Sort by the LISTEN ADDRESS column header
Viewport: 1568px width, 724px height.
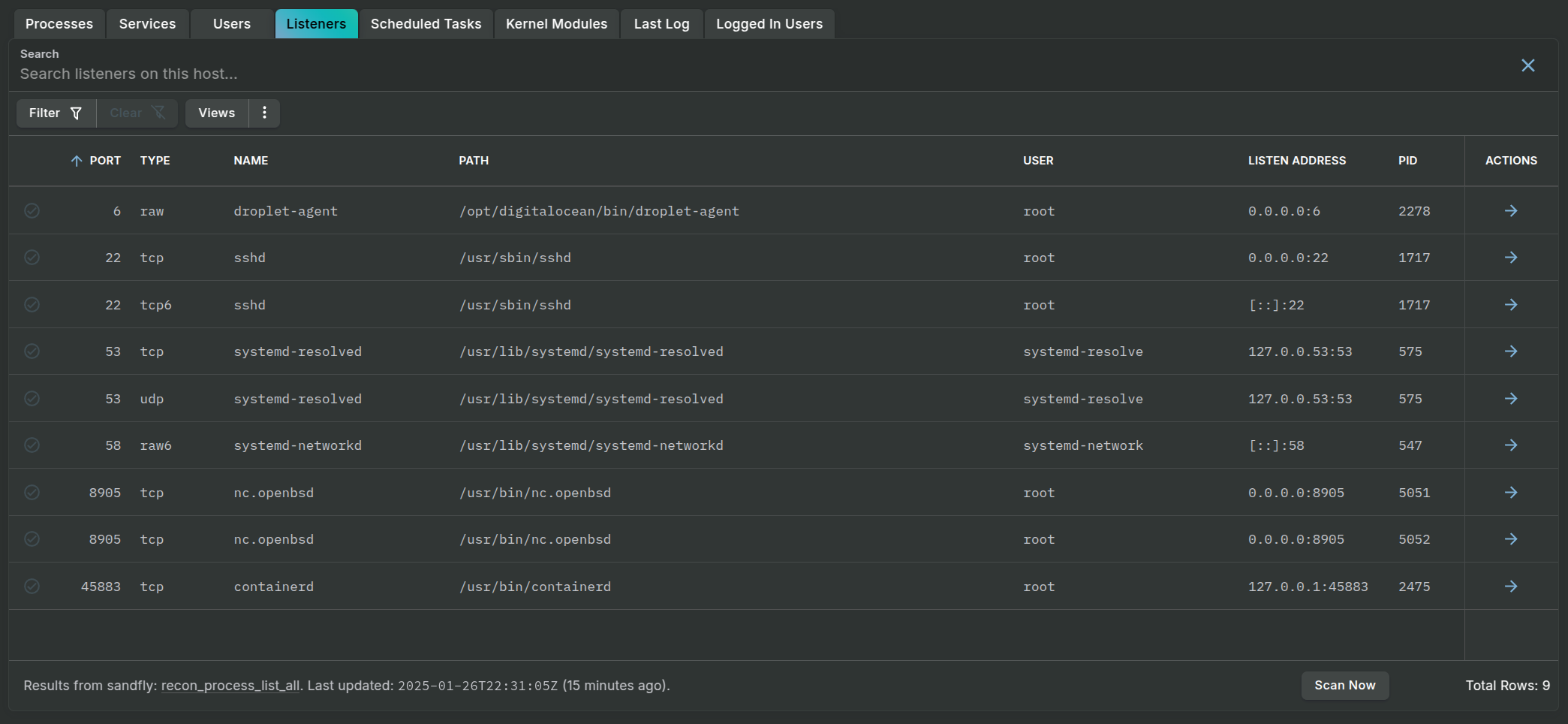pyautogui.click(x=1297, y=161)
